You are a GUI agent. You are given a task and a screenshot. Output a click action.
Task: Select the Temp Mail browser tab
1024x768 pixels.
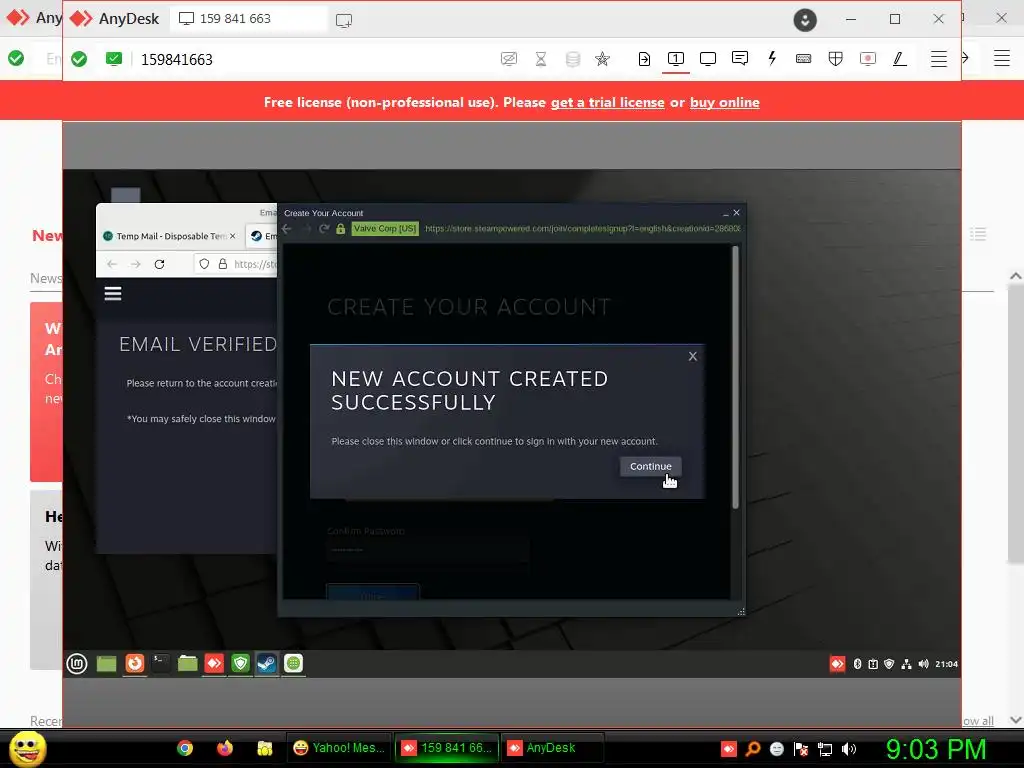pos(170,236)
